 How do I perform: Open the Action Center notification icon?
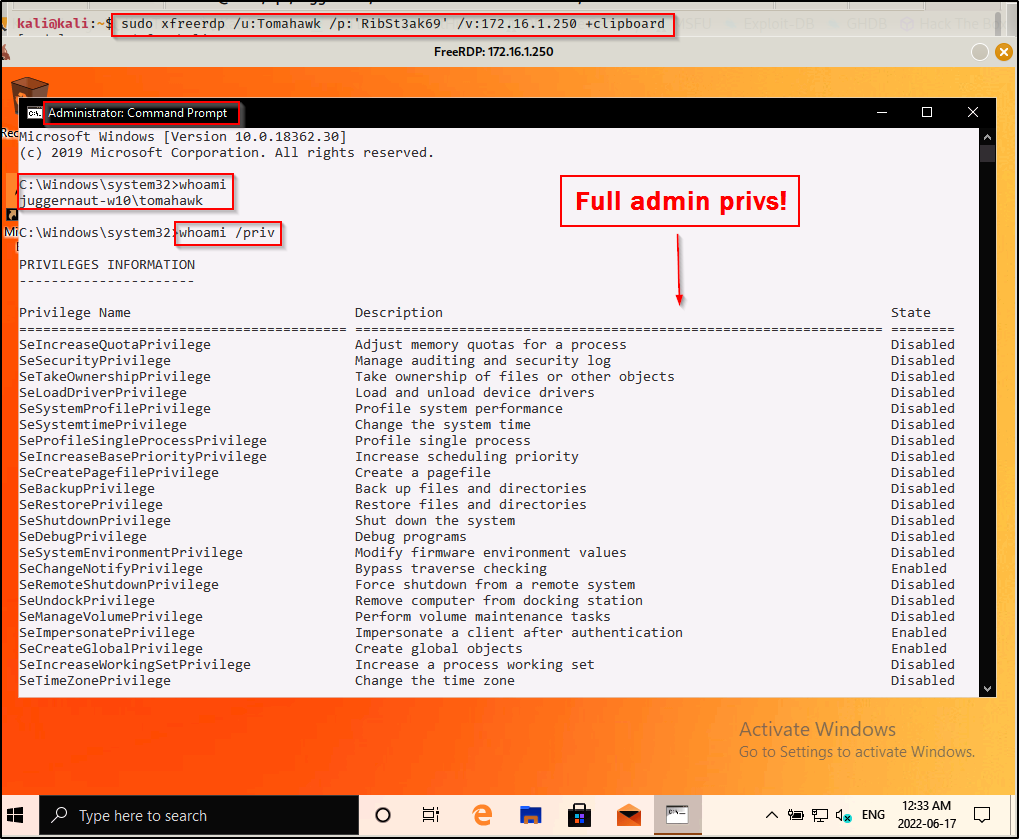(x=981, y=815)
